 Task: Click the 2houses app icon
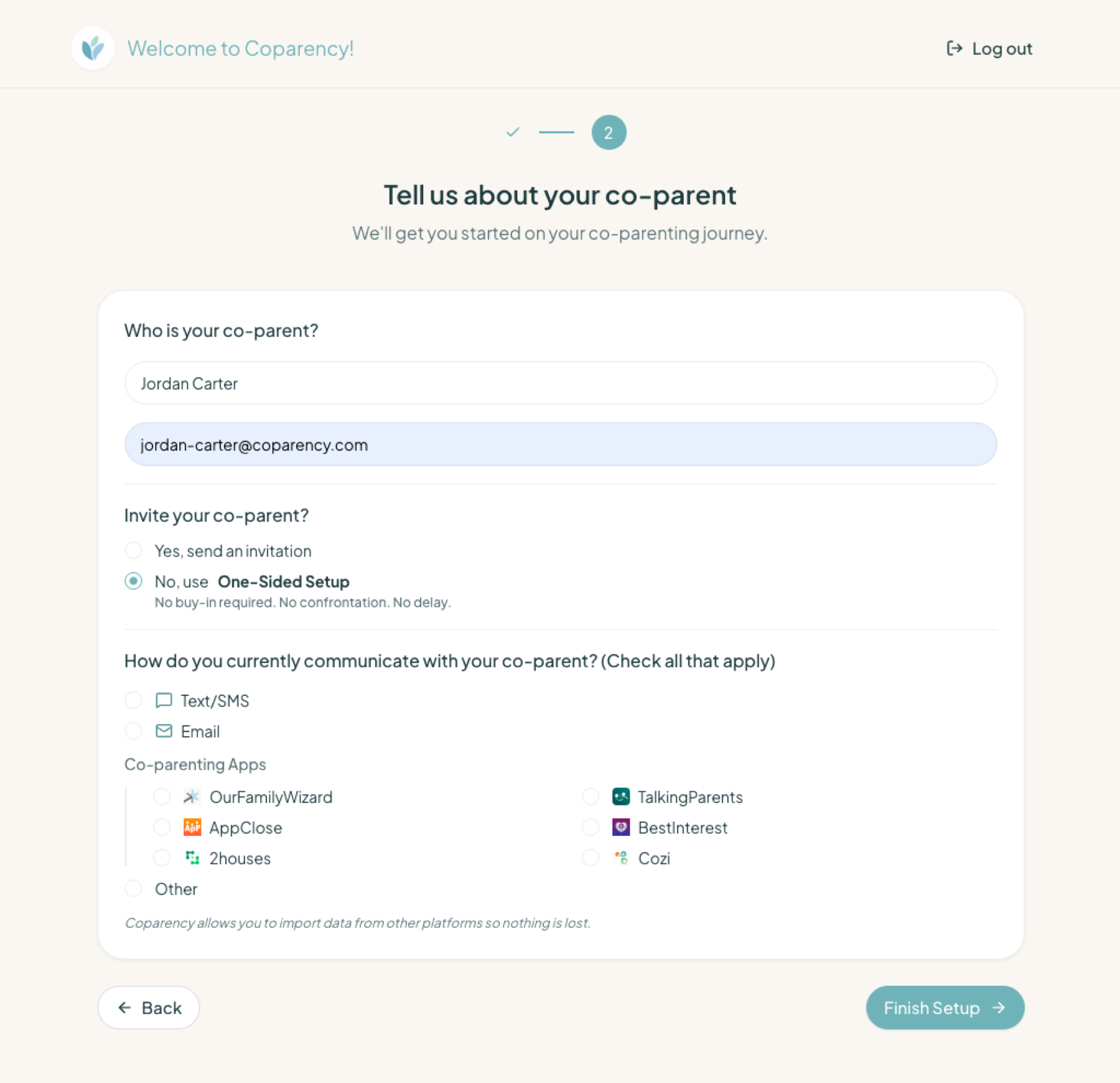(192, 858)
